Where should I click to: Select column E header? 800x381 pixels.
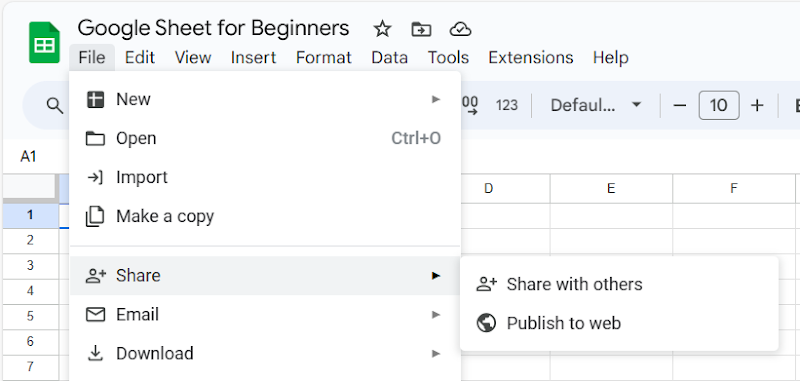click(611, 189)
